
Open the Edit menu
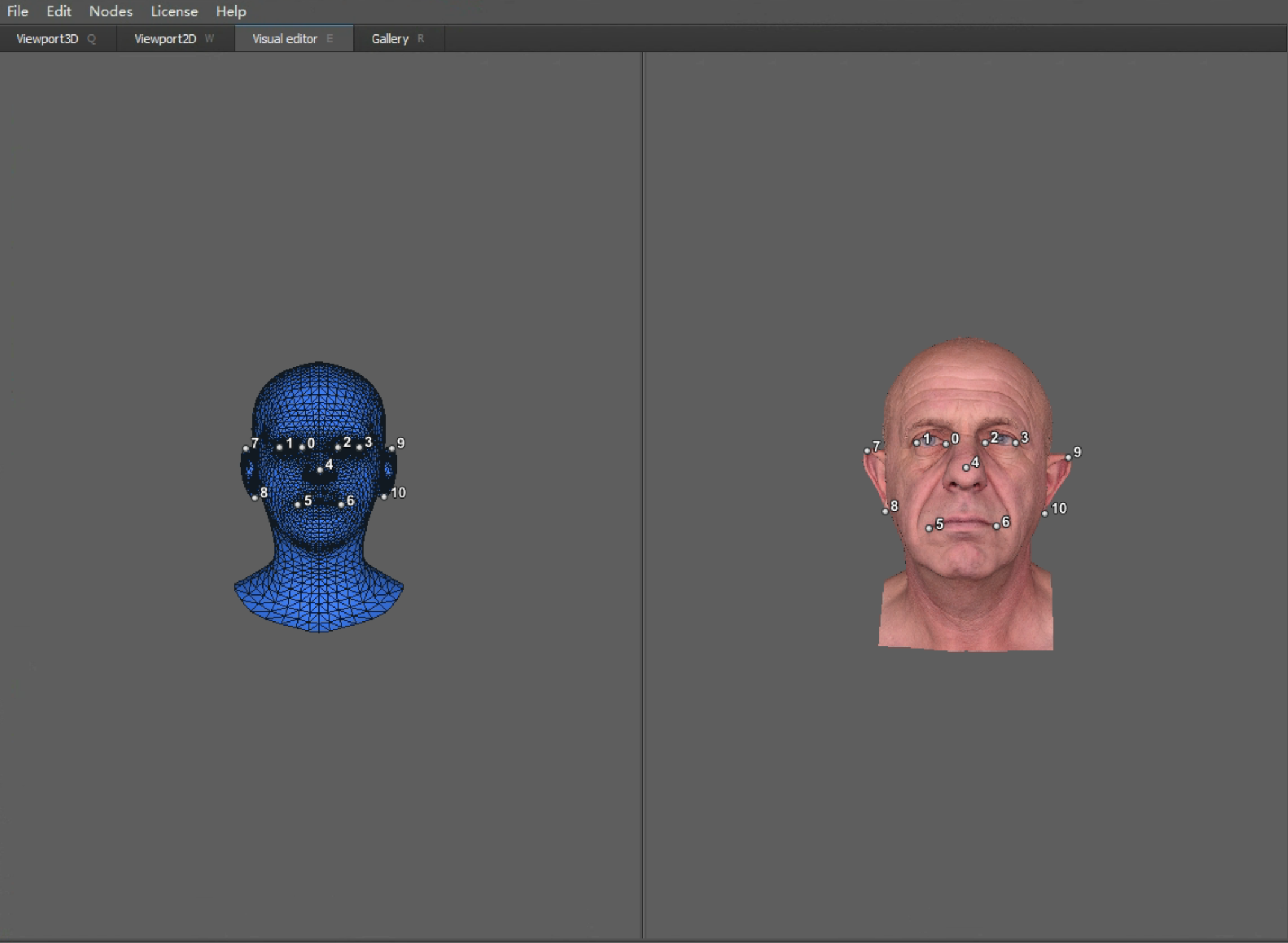[58, 11]
